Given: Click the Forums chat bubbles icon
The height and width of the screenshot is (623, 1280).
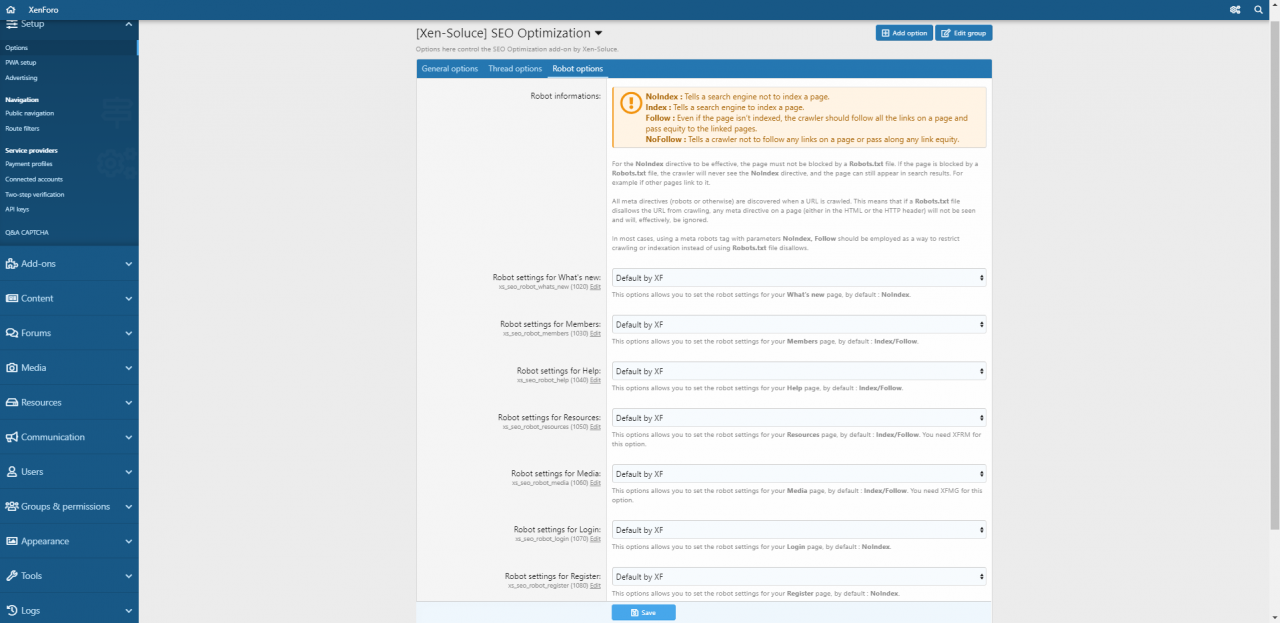Looking at the screenshot, I should coord(12,333).
